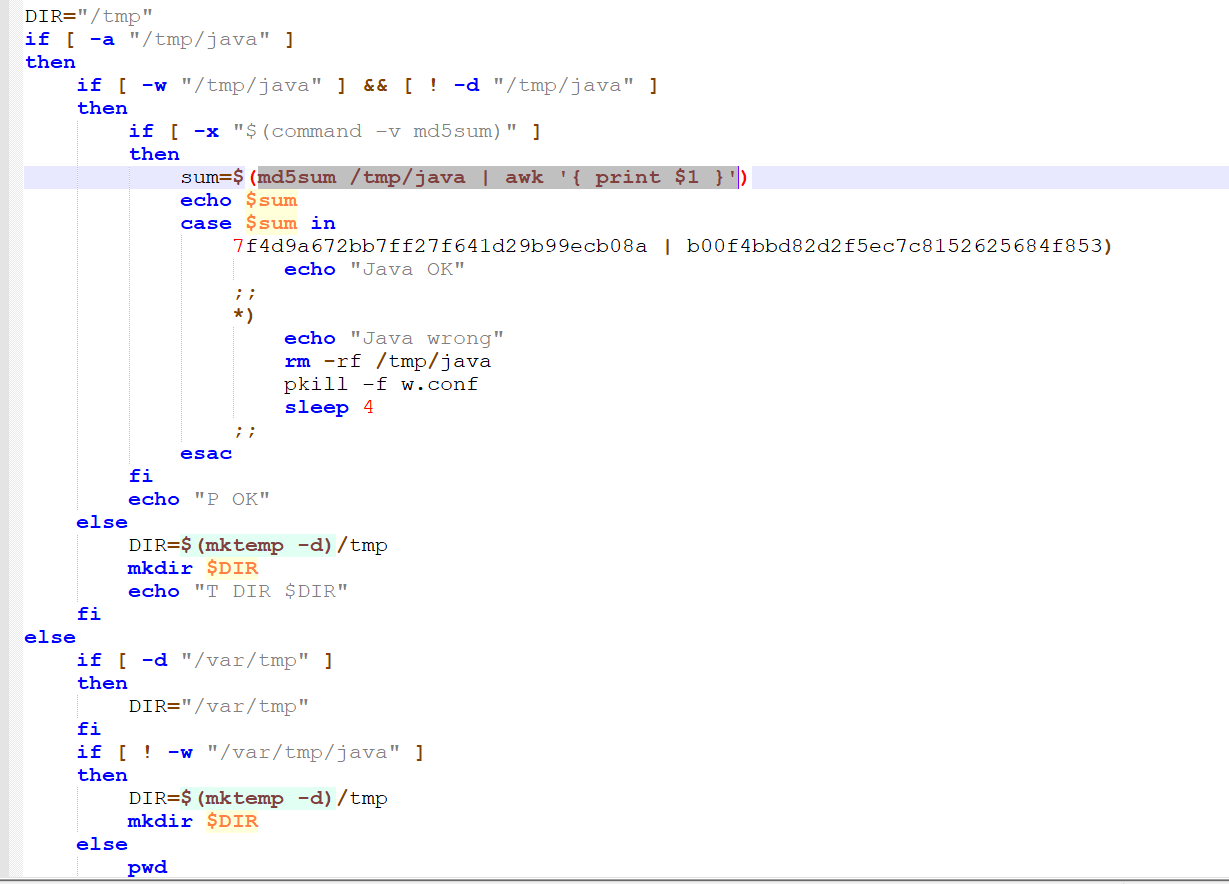Click the hash starting with 7f4d9a
1229x884 pixels.
click(440, 246)
